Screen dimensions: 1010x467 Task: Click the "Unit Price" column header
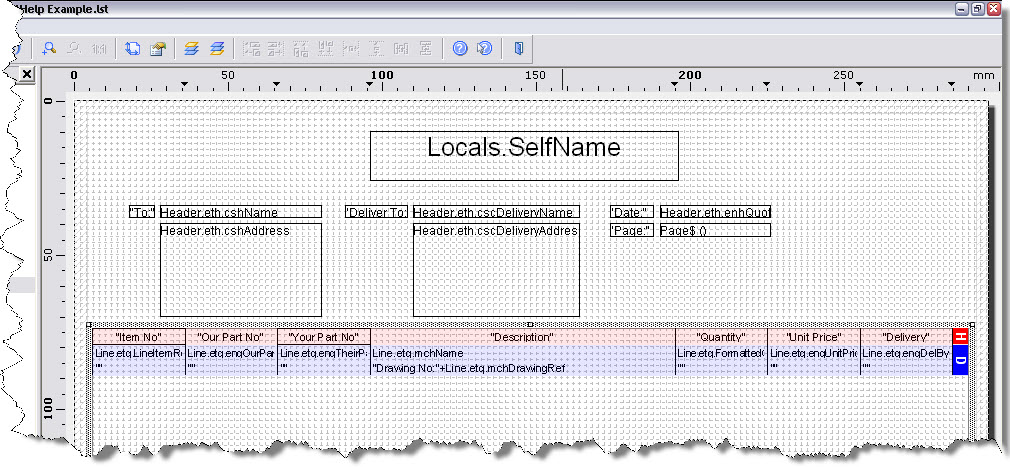pyautogui.click(x=814, y=337)
